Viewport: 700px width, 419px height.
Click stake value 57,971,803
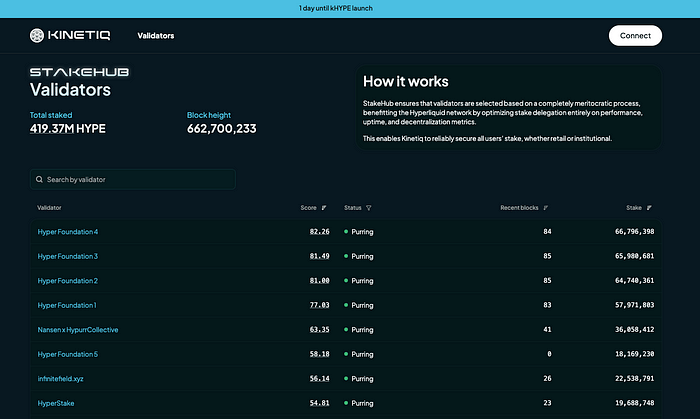pos(634,305)
